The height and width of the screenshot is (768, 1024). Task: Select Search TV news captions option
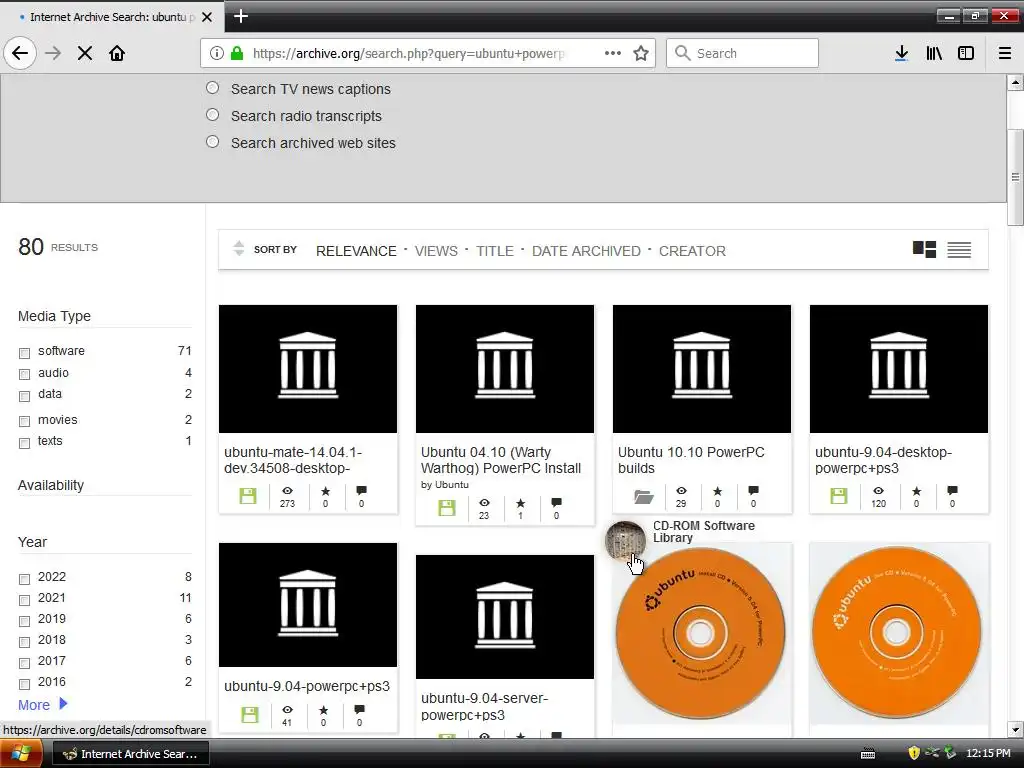pos(213,88)
